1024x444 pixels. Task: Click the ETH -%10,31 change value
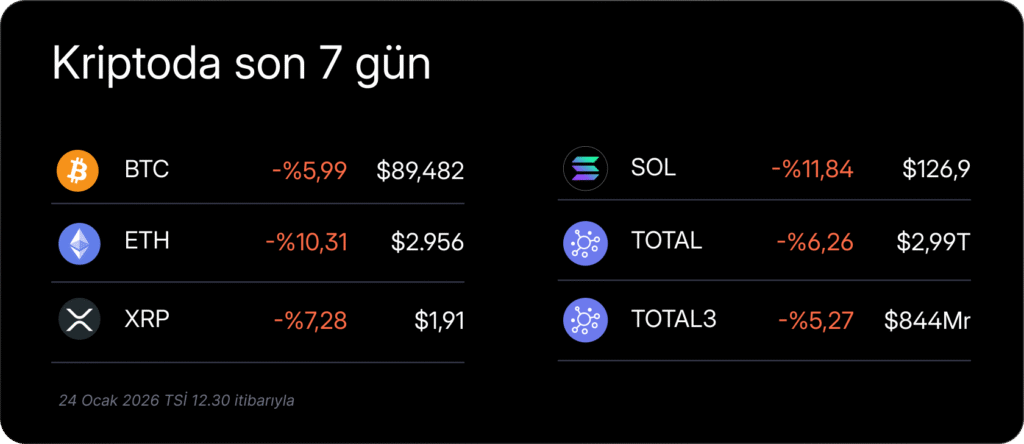[306, 241]
